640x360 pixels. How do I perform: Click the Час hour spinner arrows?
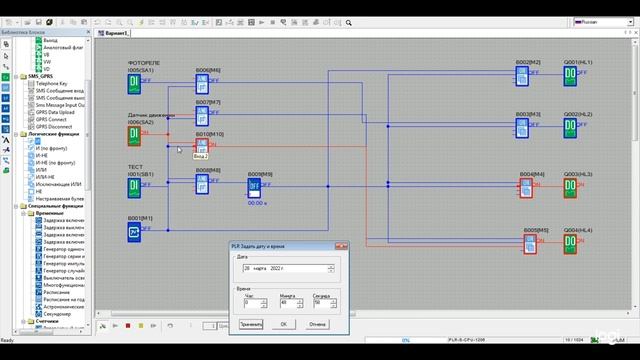[264, 303]
